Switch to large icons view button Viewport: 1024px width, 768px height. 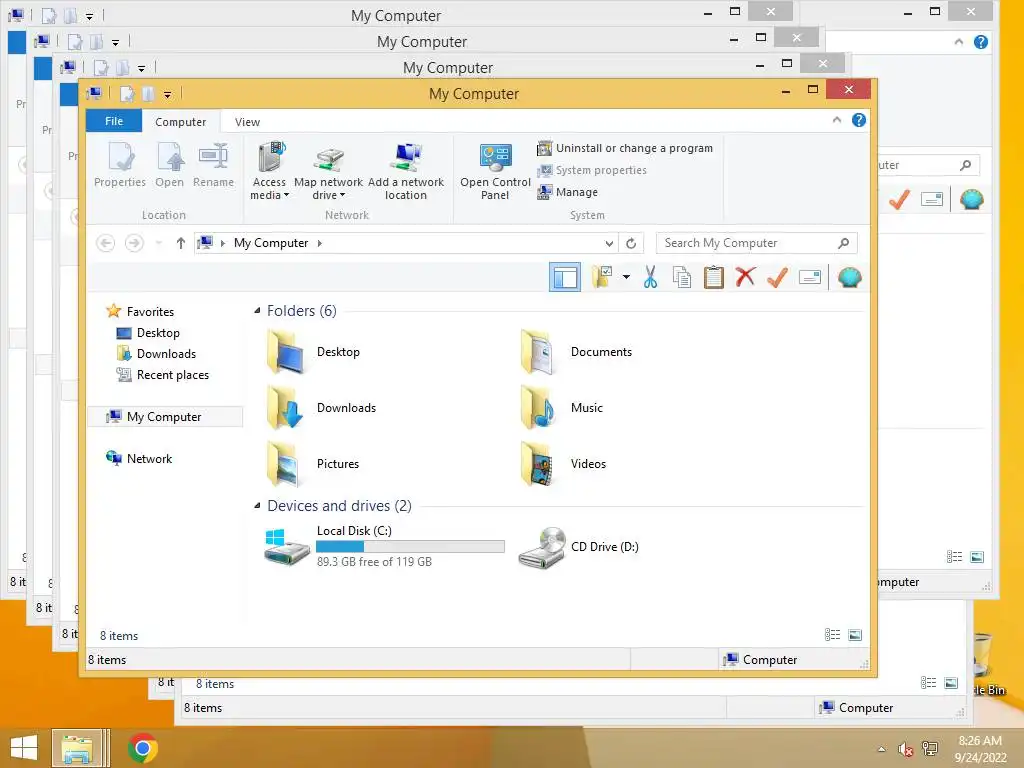855,635
